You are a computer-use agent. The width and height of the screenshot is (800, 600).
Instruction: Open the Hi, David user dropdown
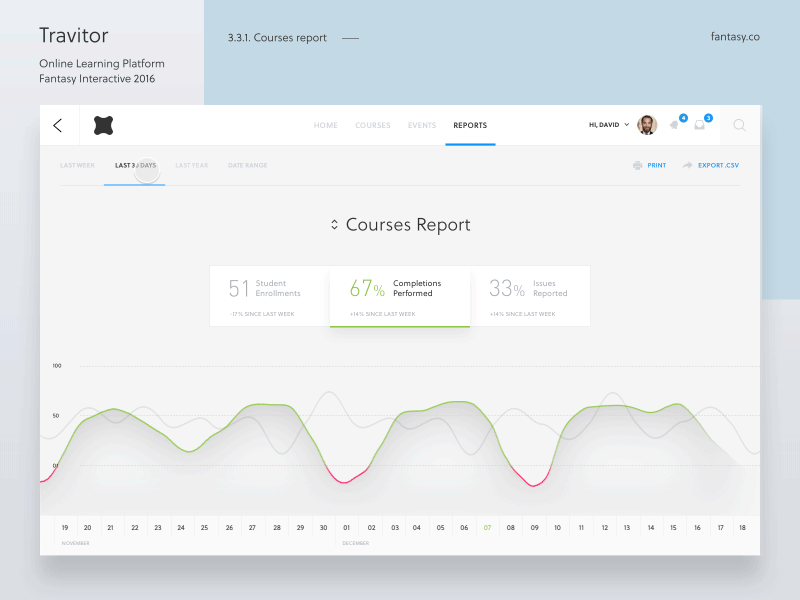pos(609,125)
